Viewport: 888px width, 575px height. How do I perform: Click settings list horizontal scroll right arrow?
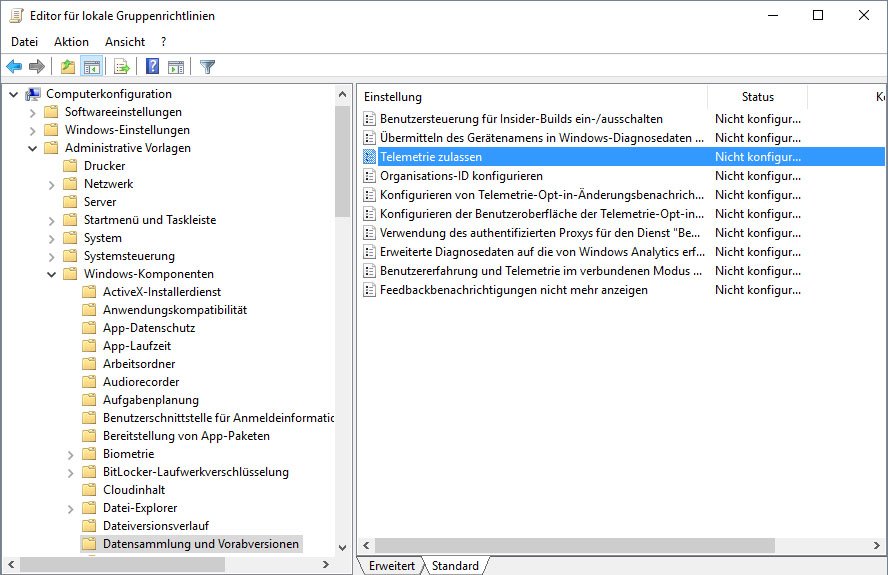(x=877, y=546)
